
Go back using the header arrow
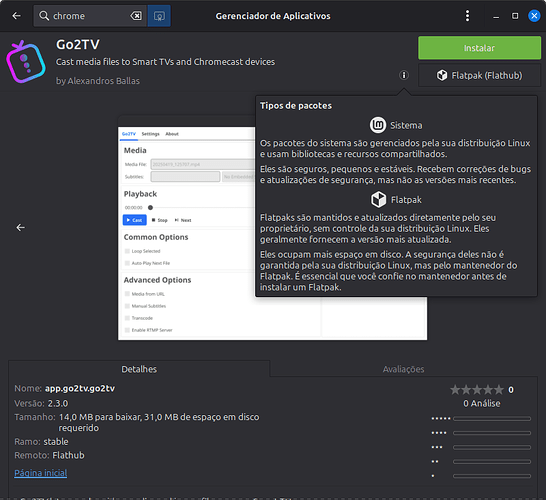(x=16, y=16)
